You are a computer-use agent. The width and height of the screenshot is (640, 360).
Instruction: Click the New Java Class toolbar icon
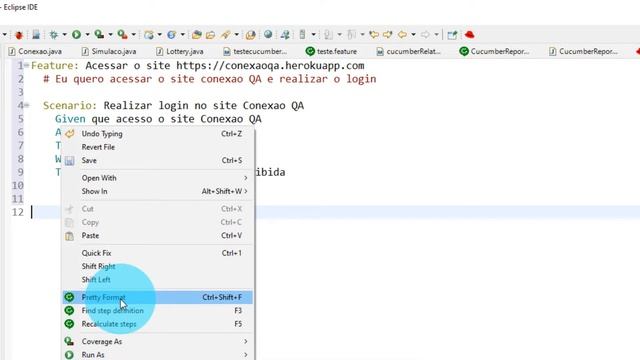171,35
